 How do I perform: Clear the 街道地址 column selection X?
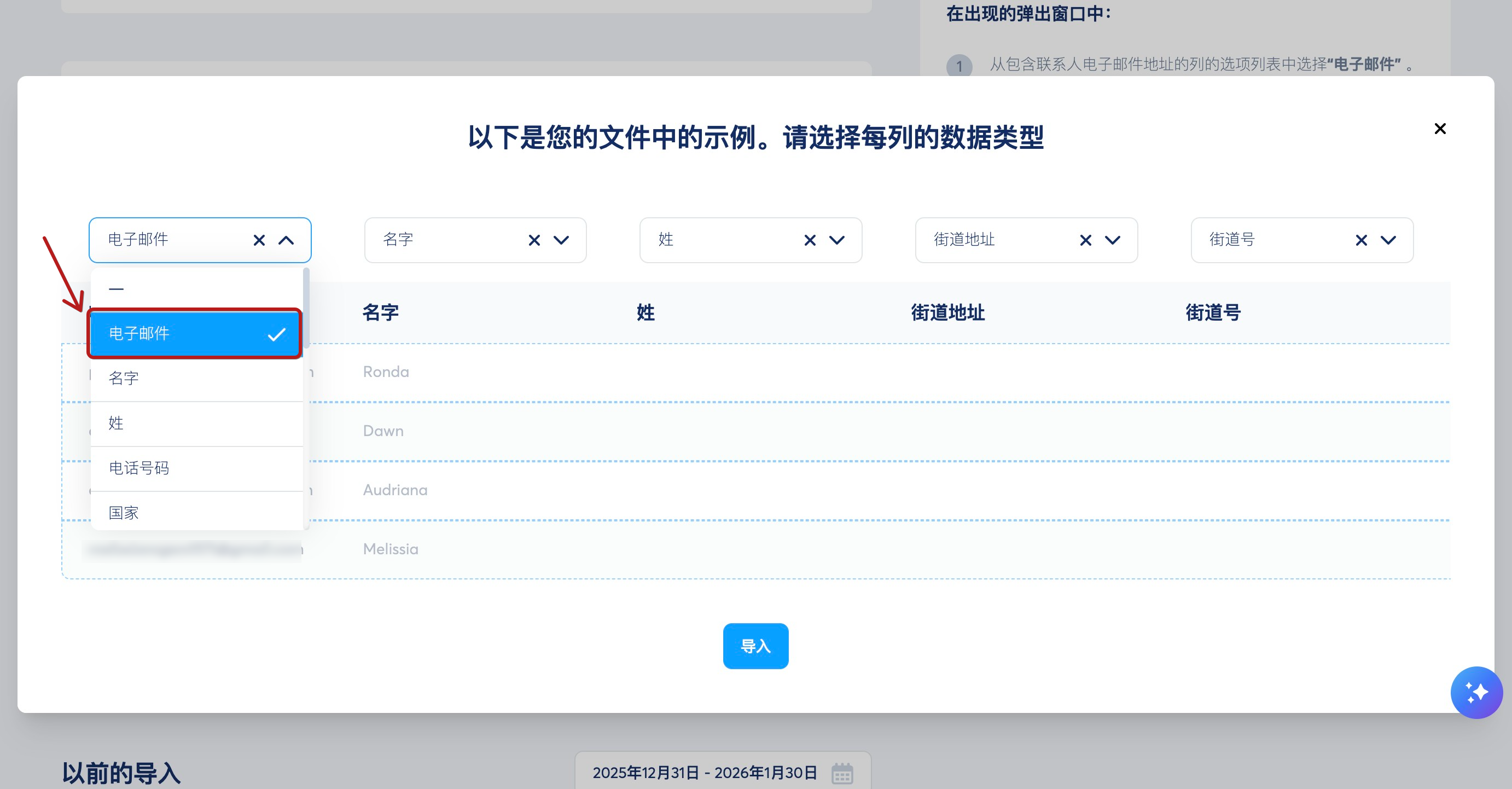[1086, 240]
